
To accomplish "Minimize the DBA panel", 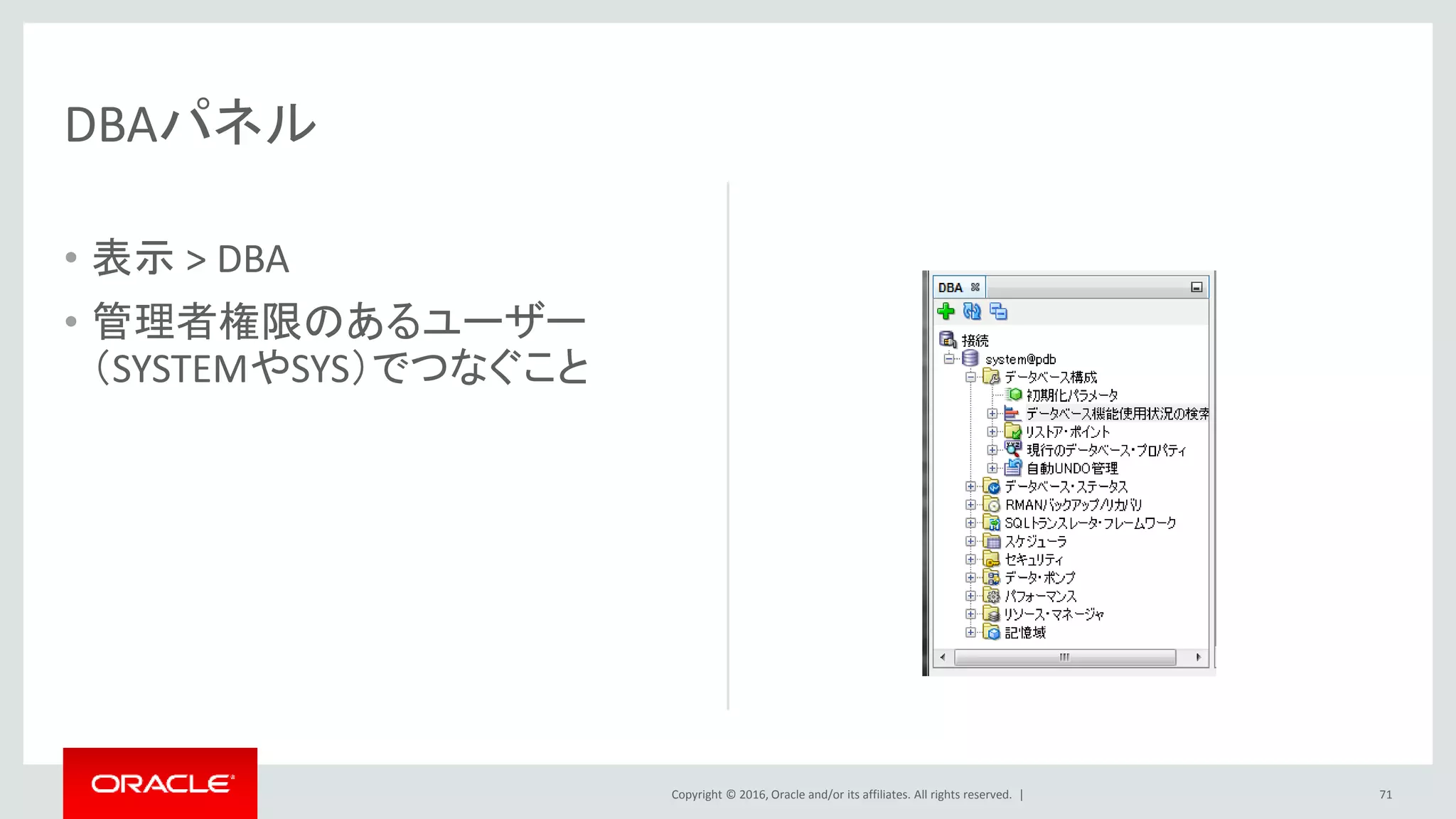I will [1197, 287].
